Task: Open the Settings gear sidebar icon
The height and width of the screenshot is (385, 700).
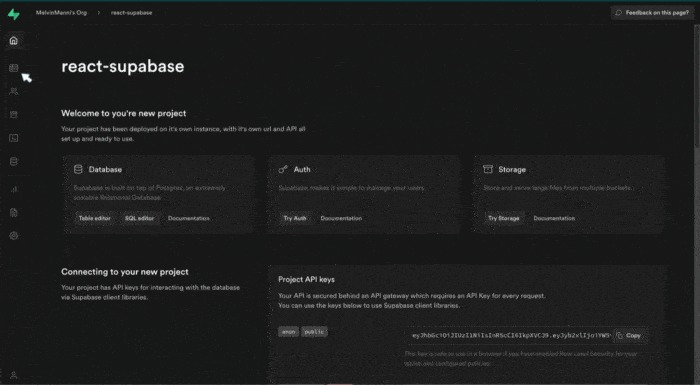Action: coord(14,235)
